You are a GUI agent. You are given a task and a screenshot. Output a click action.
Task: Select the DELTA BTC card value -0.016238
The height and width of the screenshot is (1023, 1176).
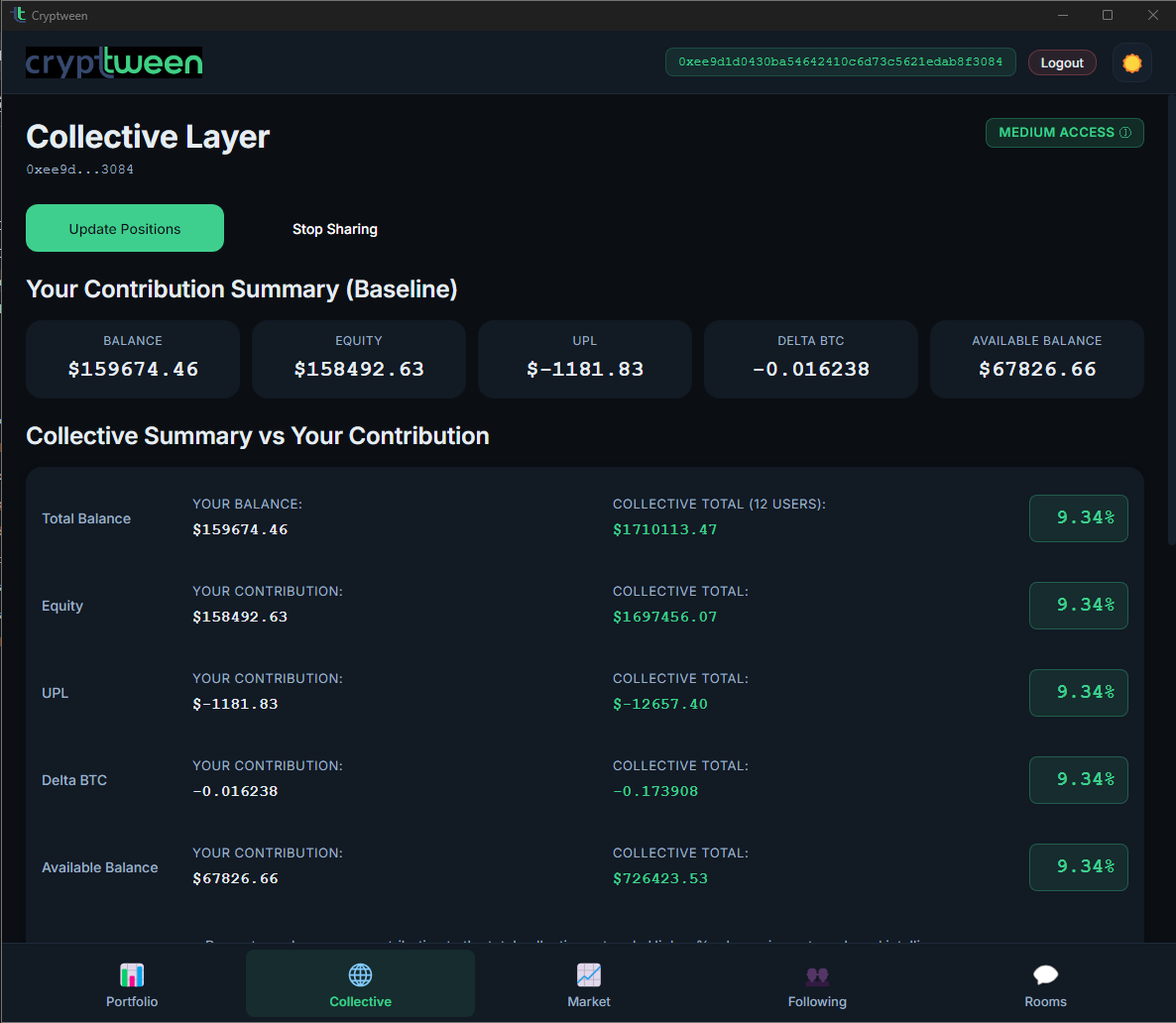[811, 369]
